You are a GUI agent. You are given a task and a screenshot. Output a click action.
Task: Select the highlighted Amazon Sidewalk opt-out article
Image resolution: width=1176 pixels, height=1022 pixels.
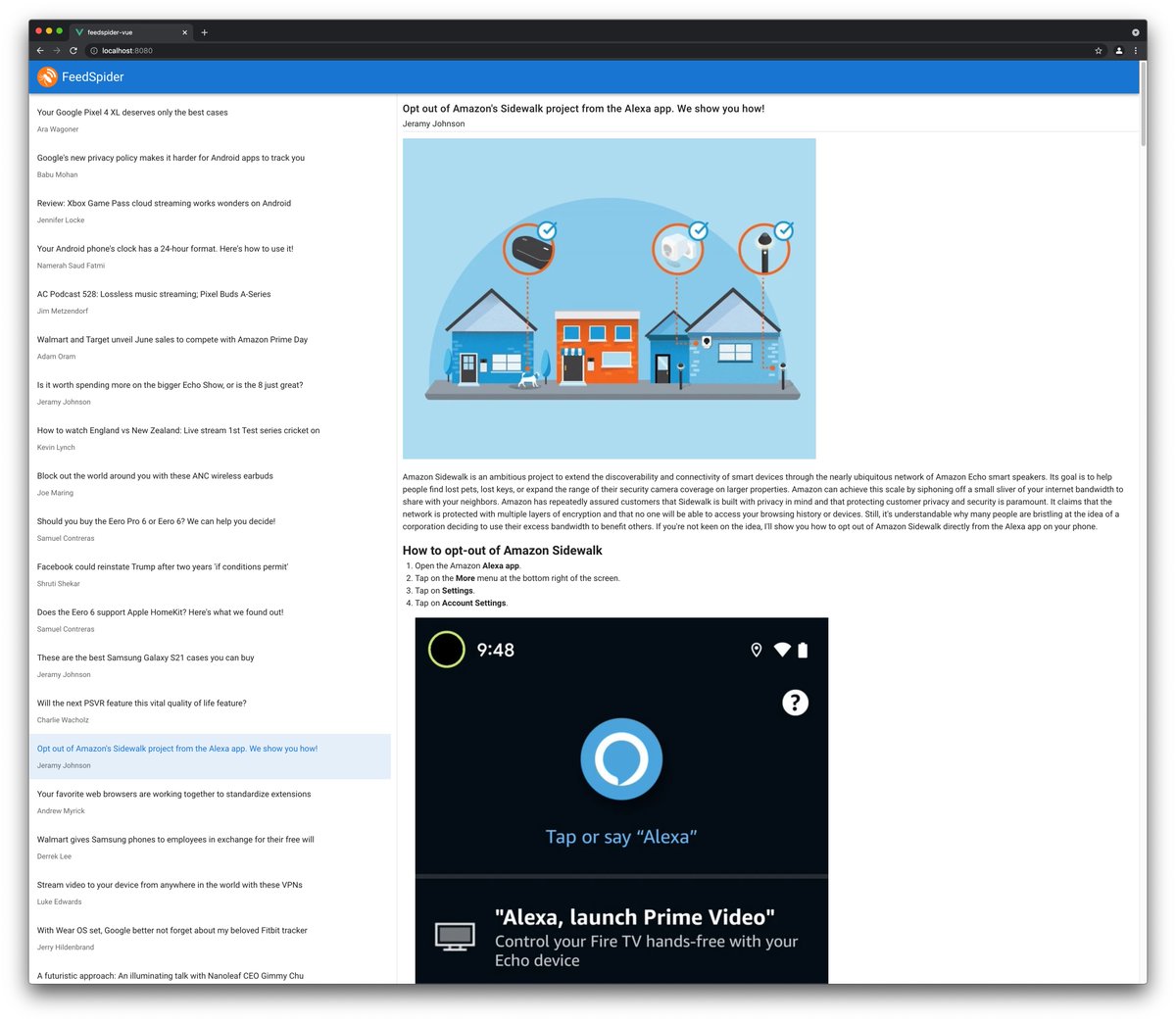pos(210,756)
